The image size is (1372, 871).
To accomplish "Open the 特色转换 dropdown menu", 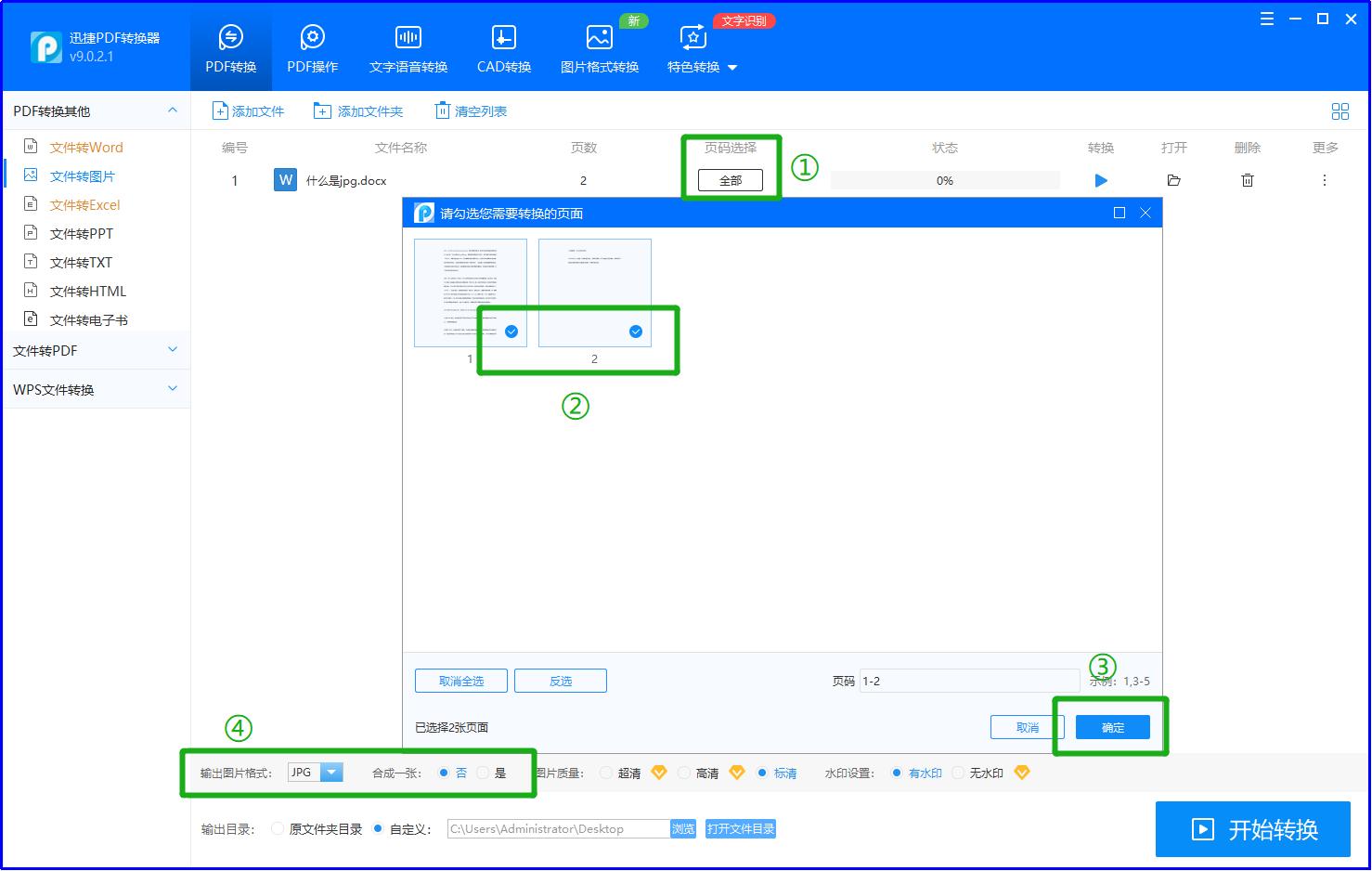I will pyautogui.click(x=702, y=51).
